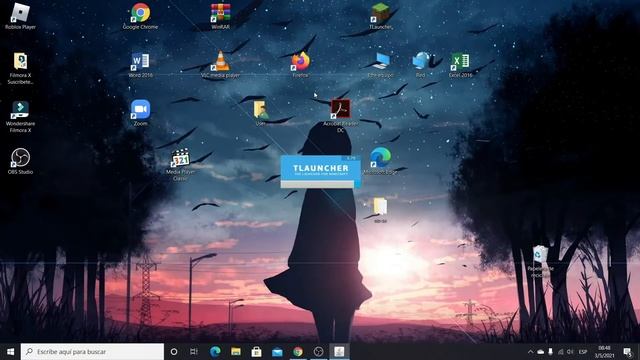Select the Excel 2016 desktop shortcut
The width and height of the screenshot is (640, 360).
[460, 65]
